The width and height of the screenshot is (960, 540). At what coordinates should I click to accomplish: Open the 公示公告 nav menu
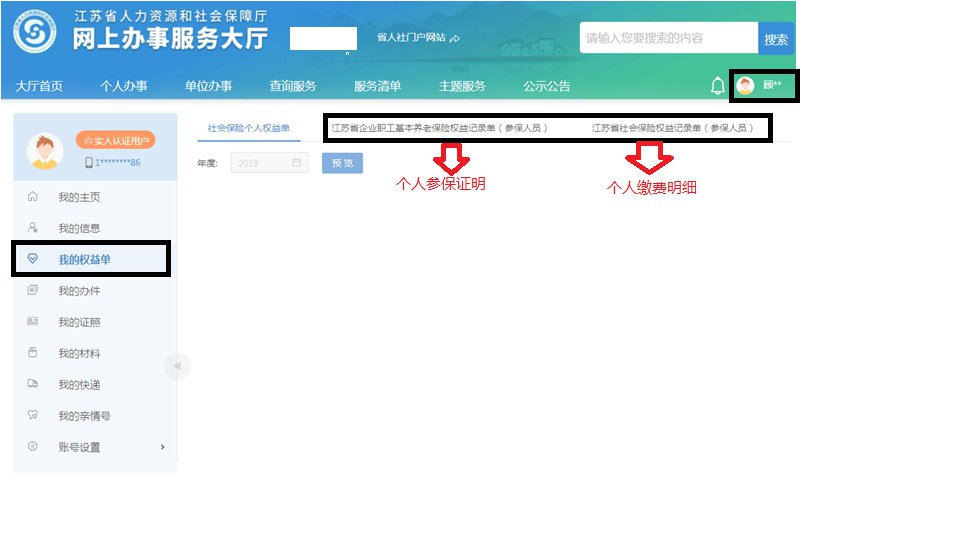coord(546,86)
